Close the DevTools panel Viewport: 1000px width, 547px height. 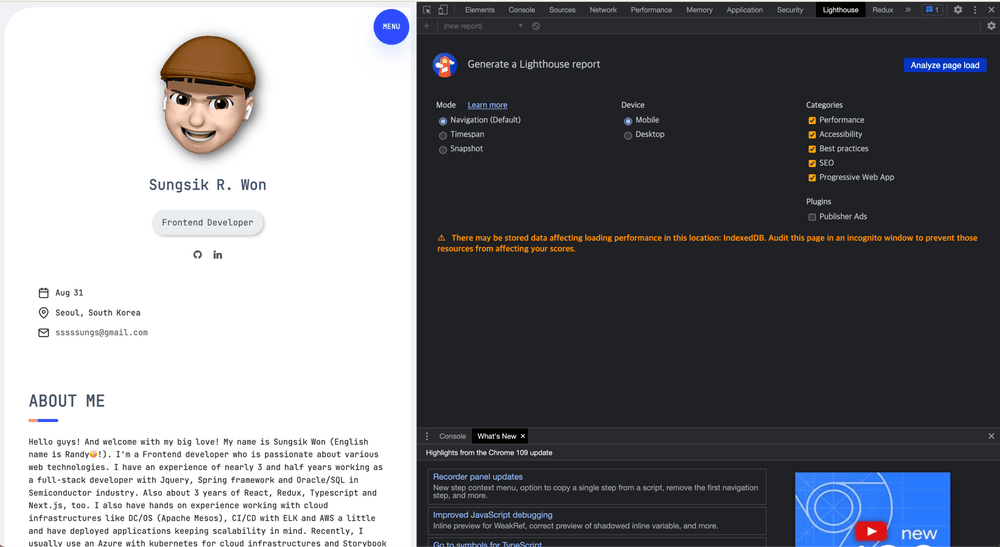[x=991, y=10]
